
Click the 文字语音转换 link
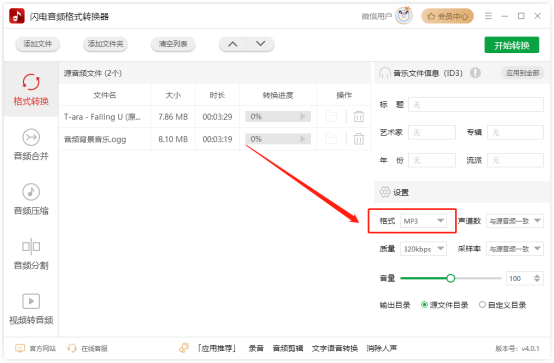click(x=335, y=349)
